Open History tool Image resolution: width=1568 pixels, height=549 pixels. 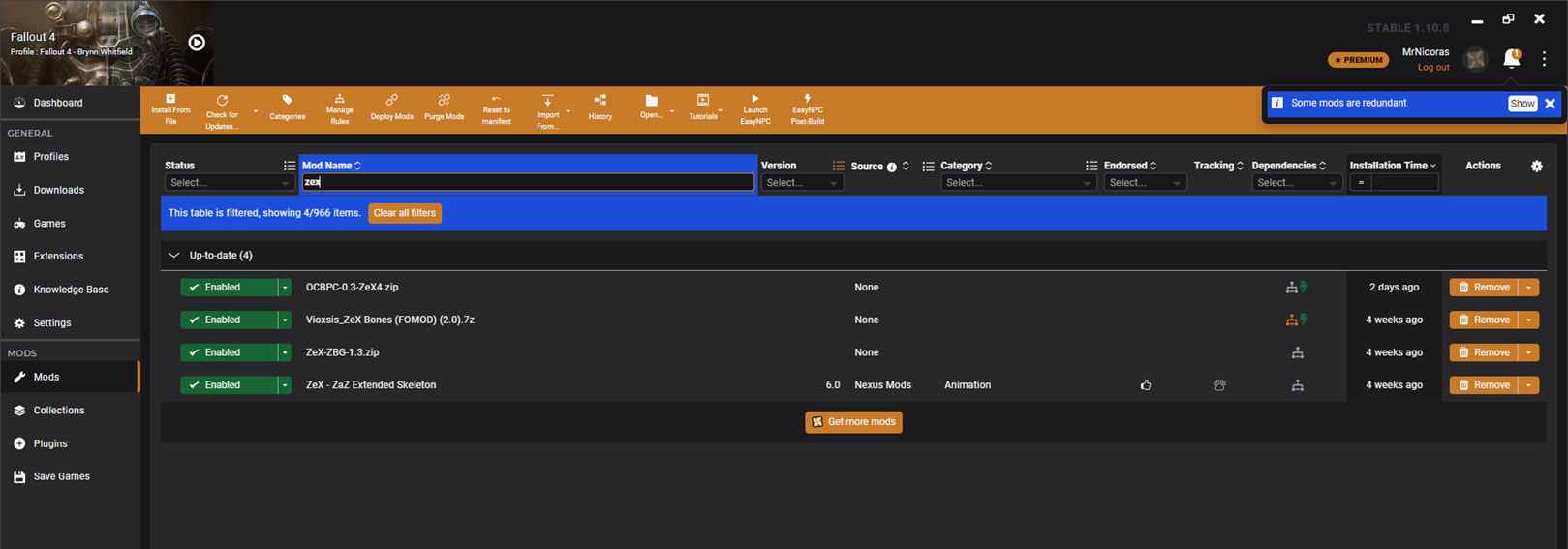tap(600, 107)
